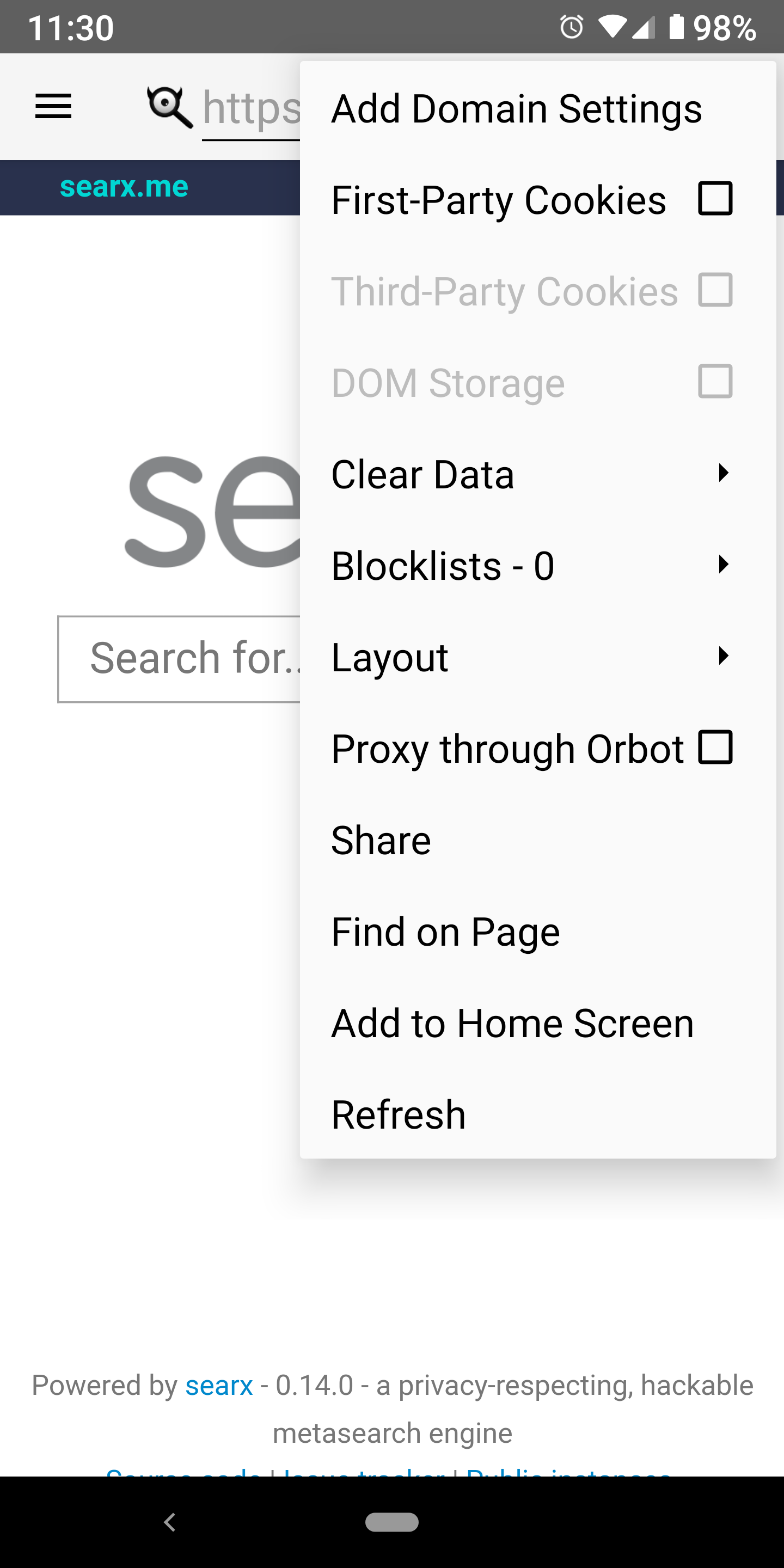Open the searx link in the footer

(x=219, y=1386)
